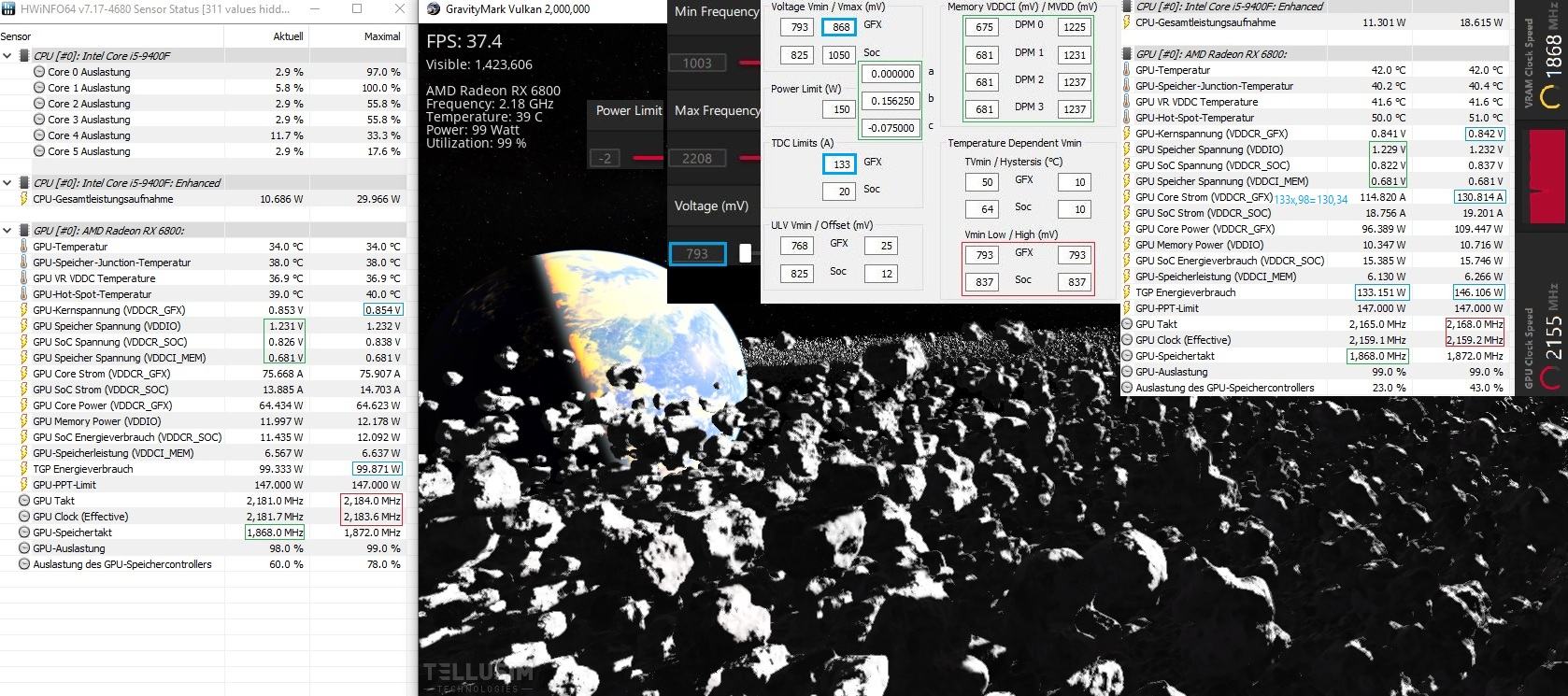Collapse the CPU Intel Core i5-9400F sensor group

pos(7,56)
